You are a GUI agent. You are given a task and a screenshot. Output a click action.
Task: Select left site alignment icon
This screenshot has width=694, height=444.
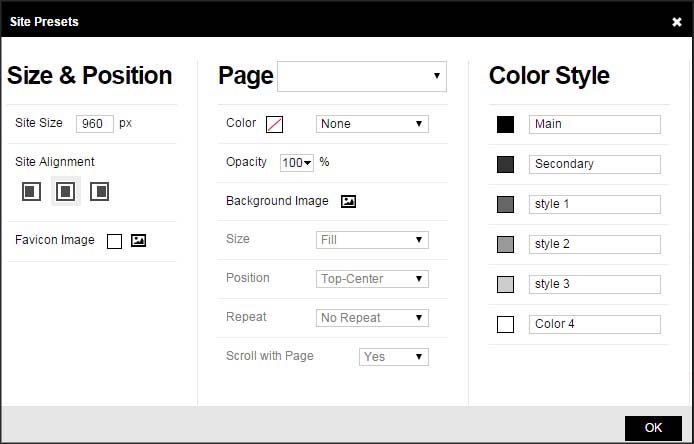(x=32, y=191)
